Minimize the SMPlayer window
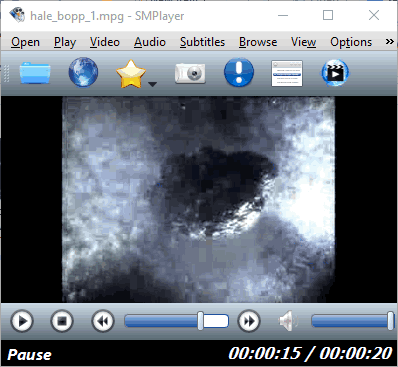The image size is (398, 367). pyautogui.click(x=283, y=15)
